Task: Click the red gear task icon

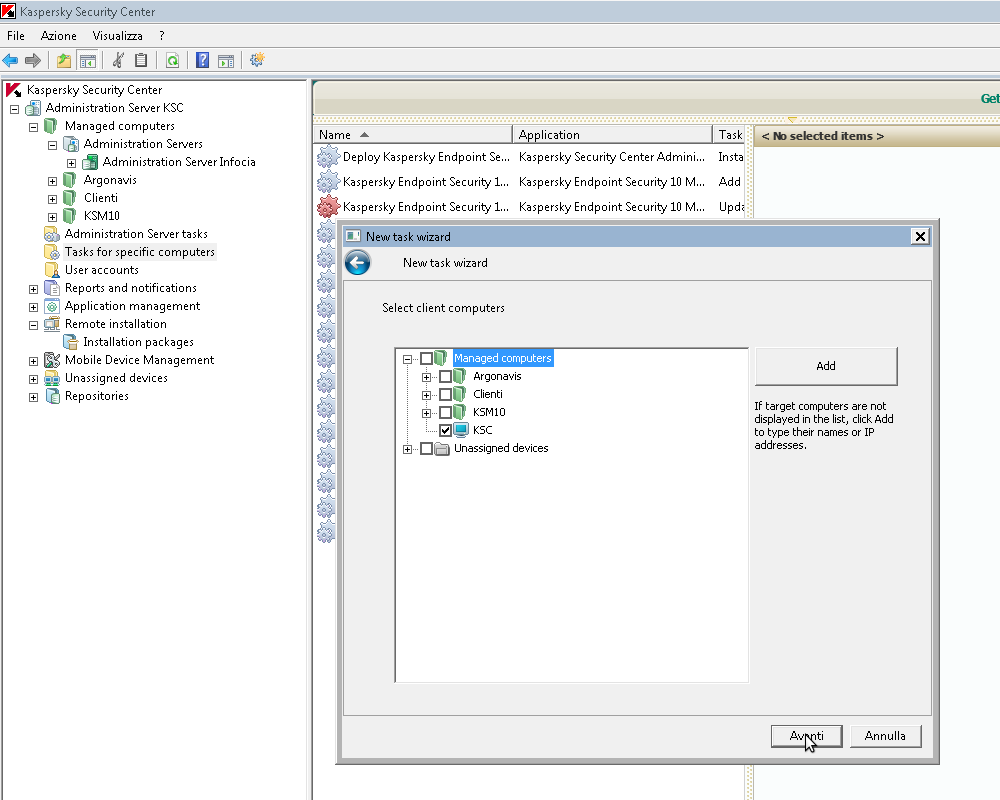Action: coord(328,206)
